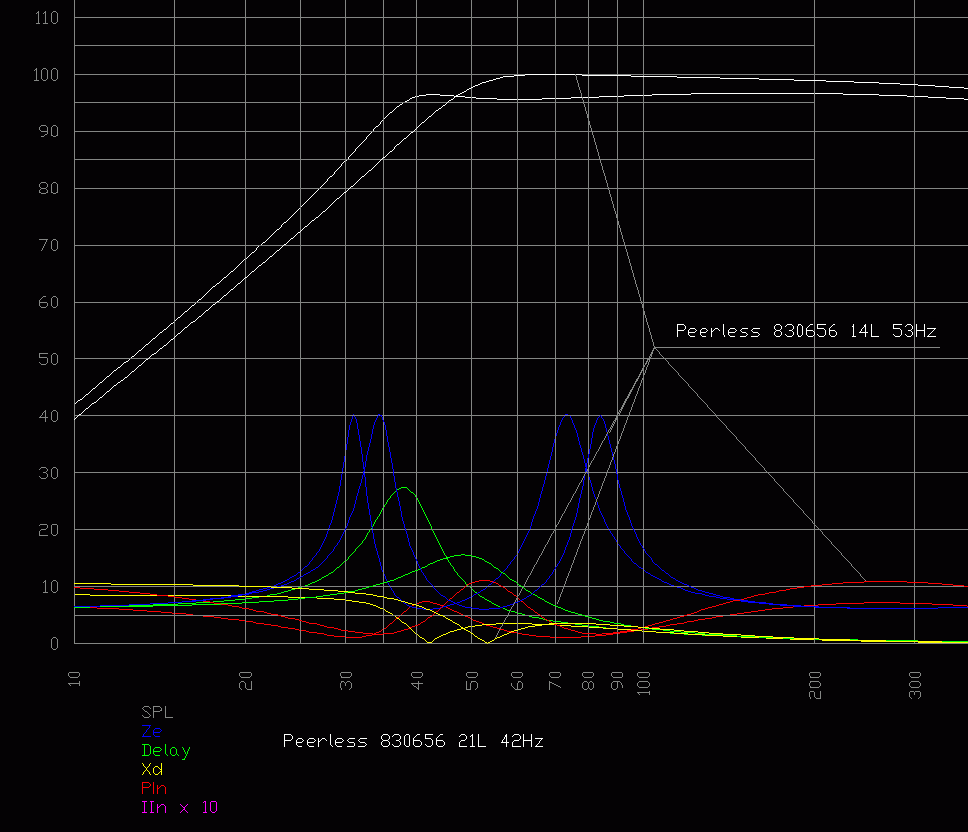Click the rotated 90 frequency axis label
This screenshot has width=968, height=832.
coord(617,681)
